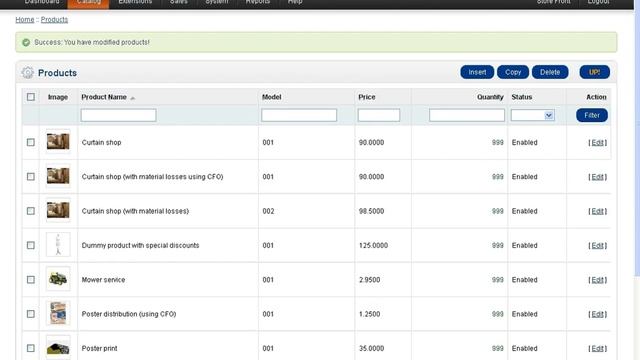Open the Curtain shop CFO losses thumbnail
This screenshot has height=360, width=640.
[58, 176]
